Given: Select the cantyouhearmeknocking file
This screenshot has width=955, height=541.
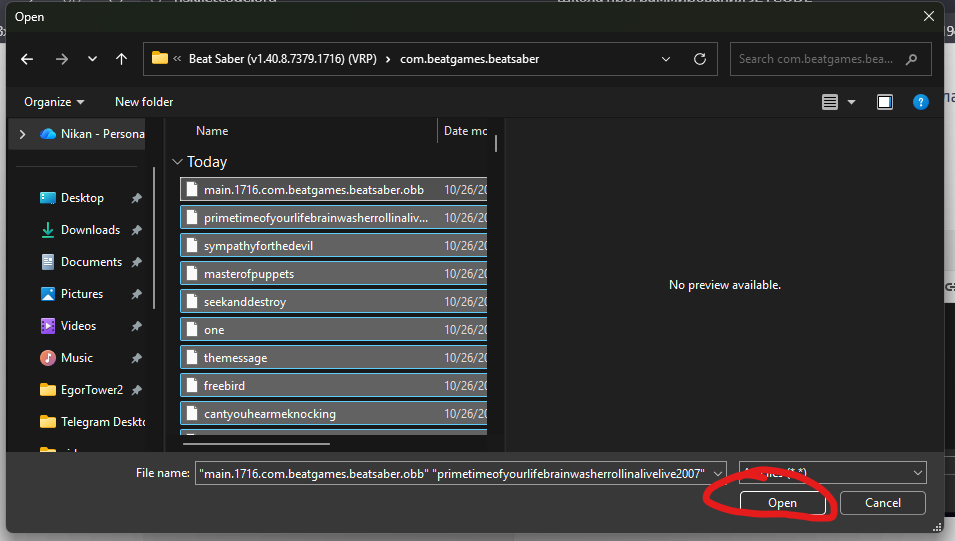Looking at the screenshot, I should [x=334, y=414].
